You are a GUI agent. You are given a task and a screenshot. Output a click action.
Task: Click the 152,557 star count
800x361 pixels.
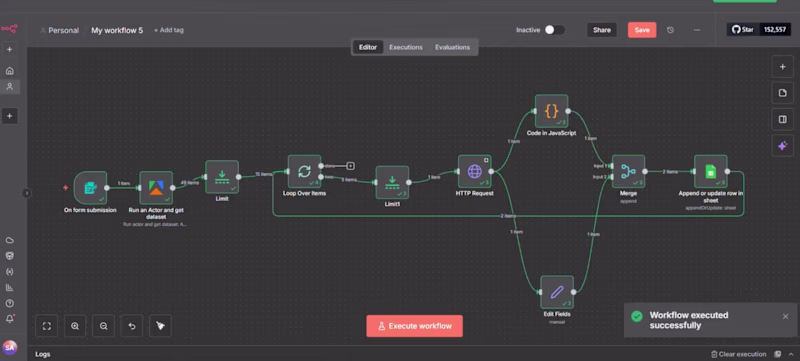pyautogui.click(x=775, y=30)
